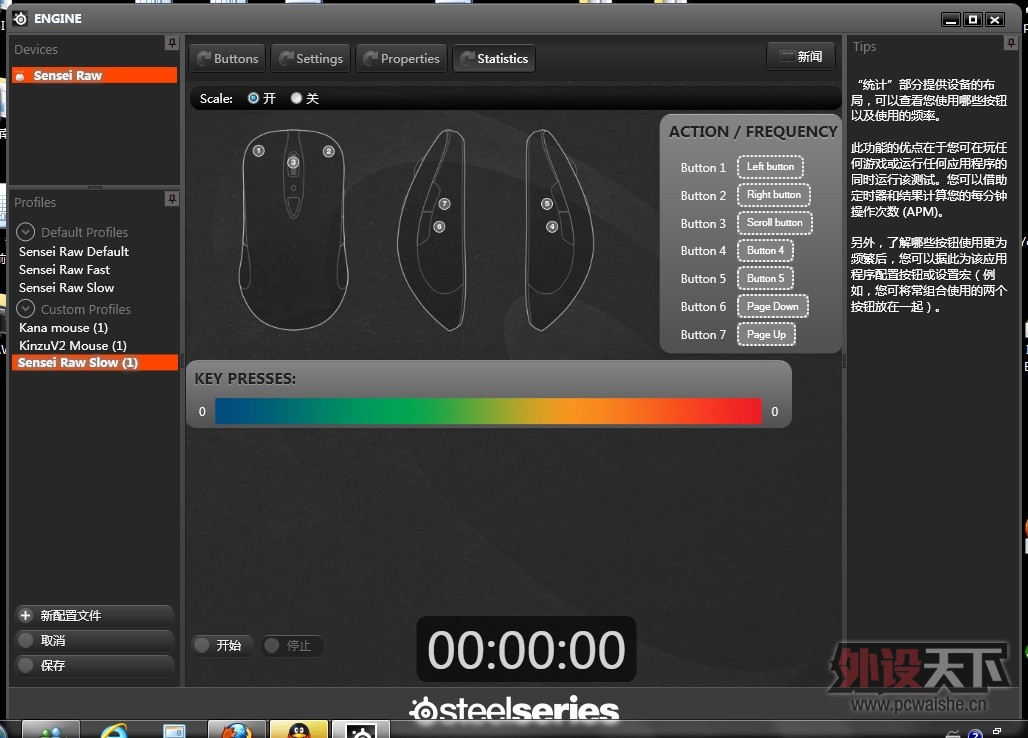Select the KinzuV2 Mouse (1) profile
Viewport: 1028px width, 738px height.
pyautogui.click(x=73, y=345)
